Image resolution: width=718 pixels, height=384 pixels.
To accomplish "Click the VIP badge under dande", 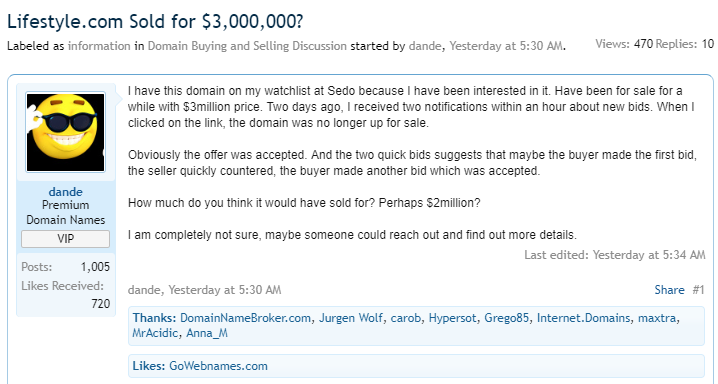I will tap(65, 239).
